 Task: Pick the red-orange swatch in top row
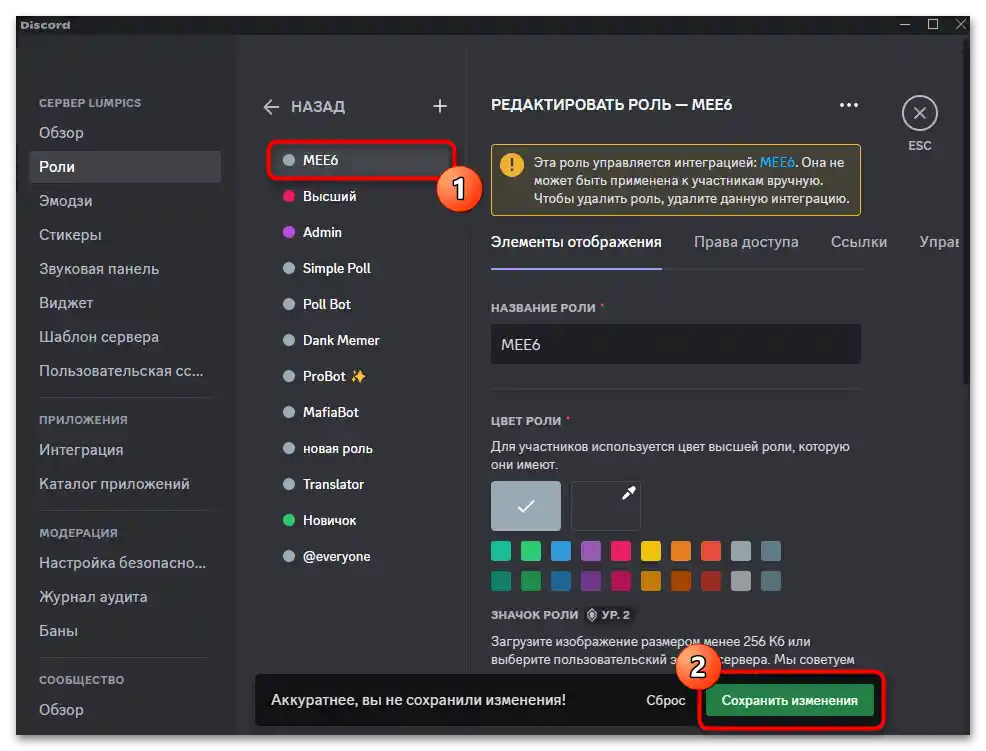[711, 551]
